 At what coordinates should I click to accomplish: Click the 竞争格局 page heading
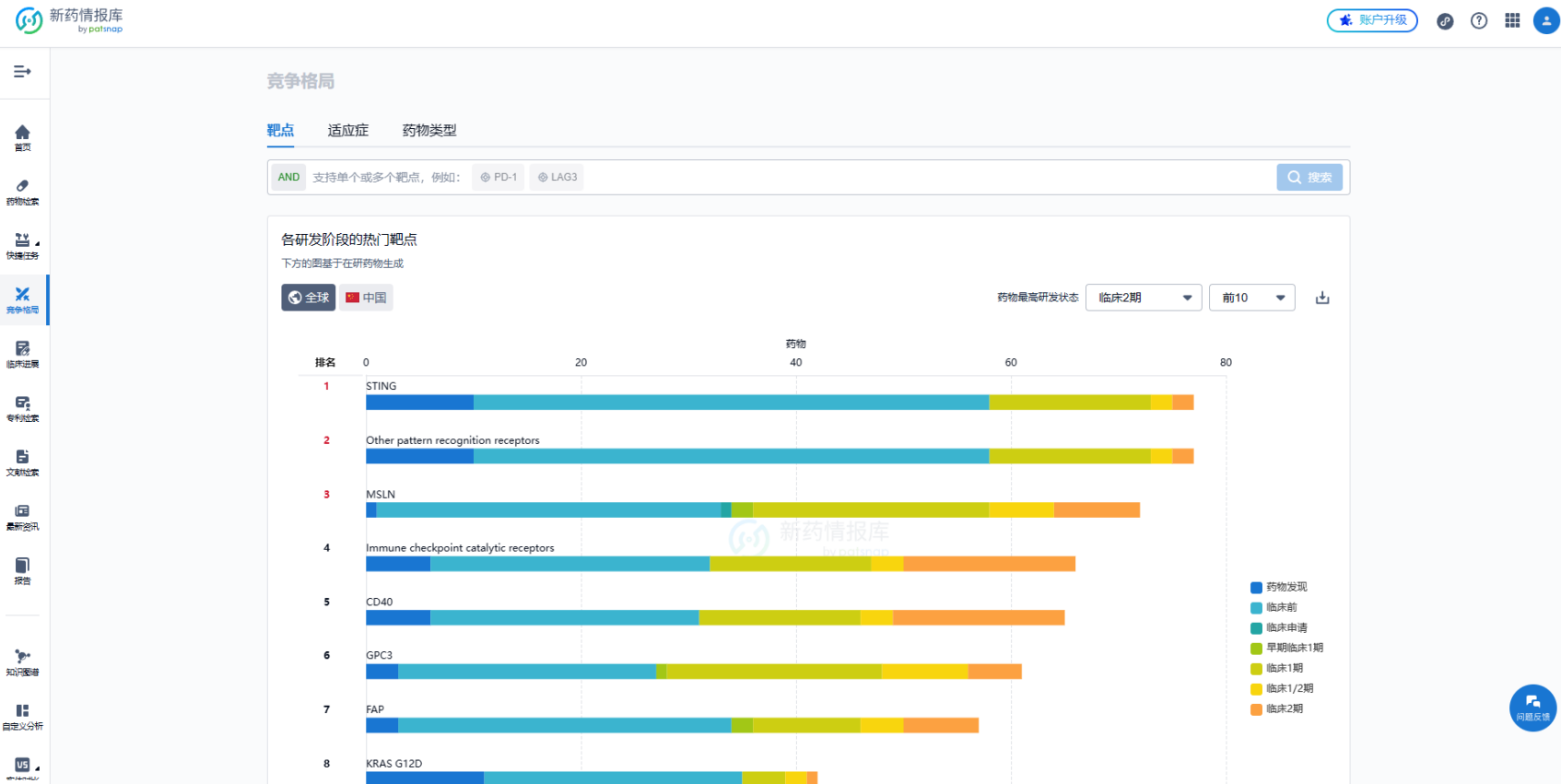coord(300,81)
